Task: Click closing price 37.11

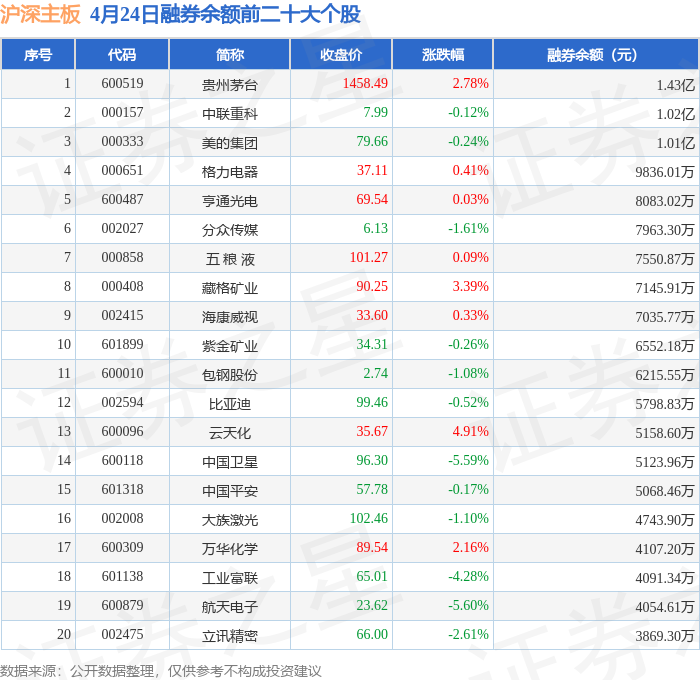Action: tap(372, 170)
